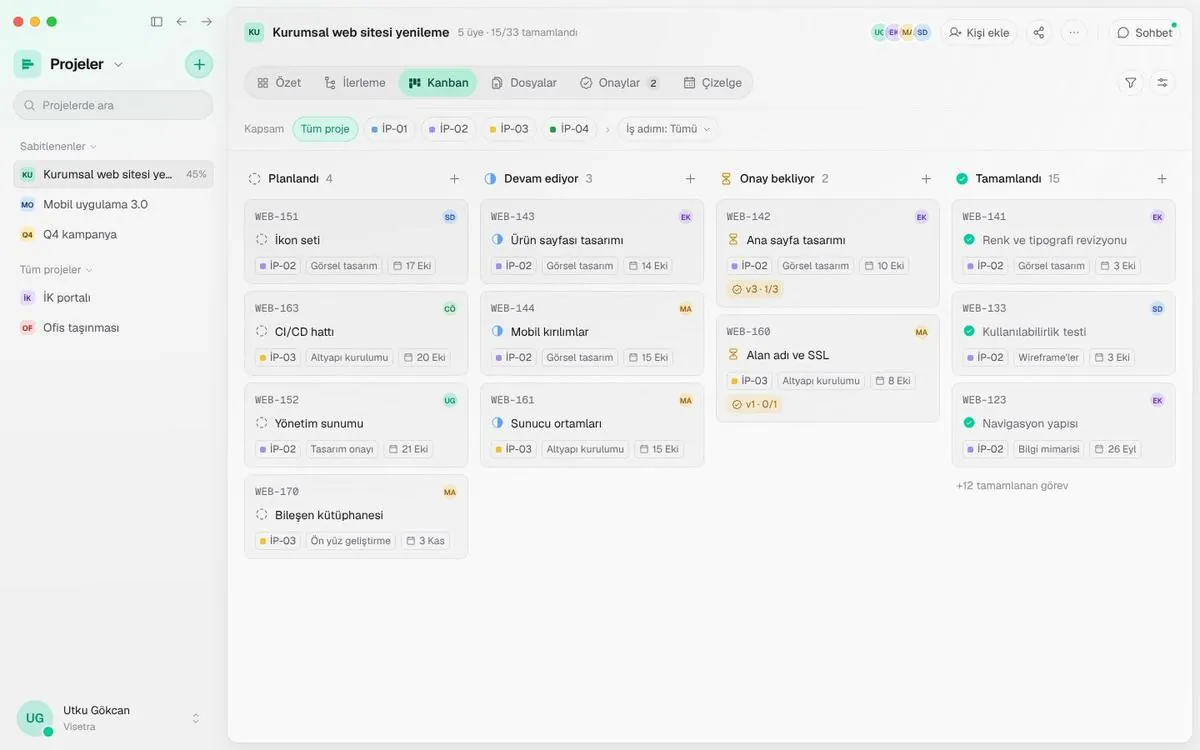The image size is (1200, 750).
Task: Open the Onaylar tab
Action: click(x=621, y=83)
